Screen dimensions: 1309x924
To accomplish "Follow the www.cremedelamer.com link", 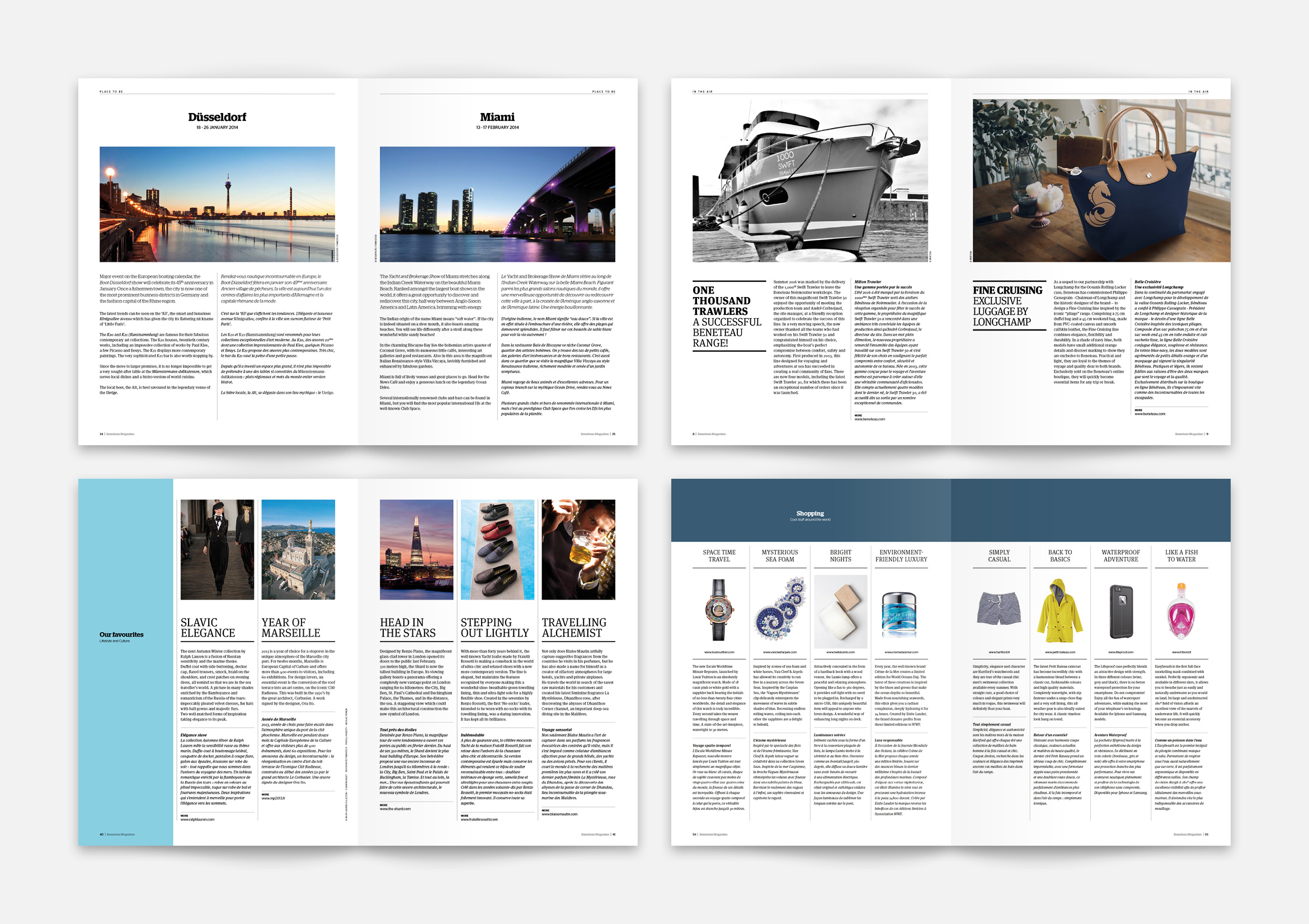I will 901,652.
